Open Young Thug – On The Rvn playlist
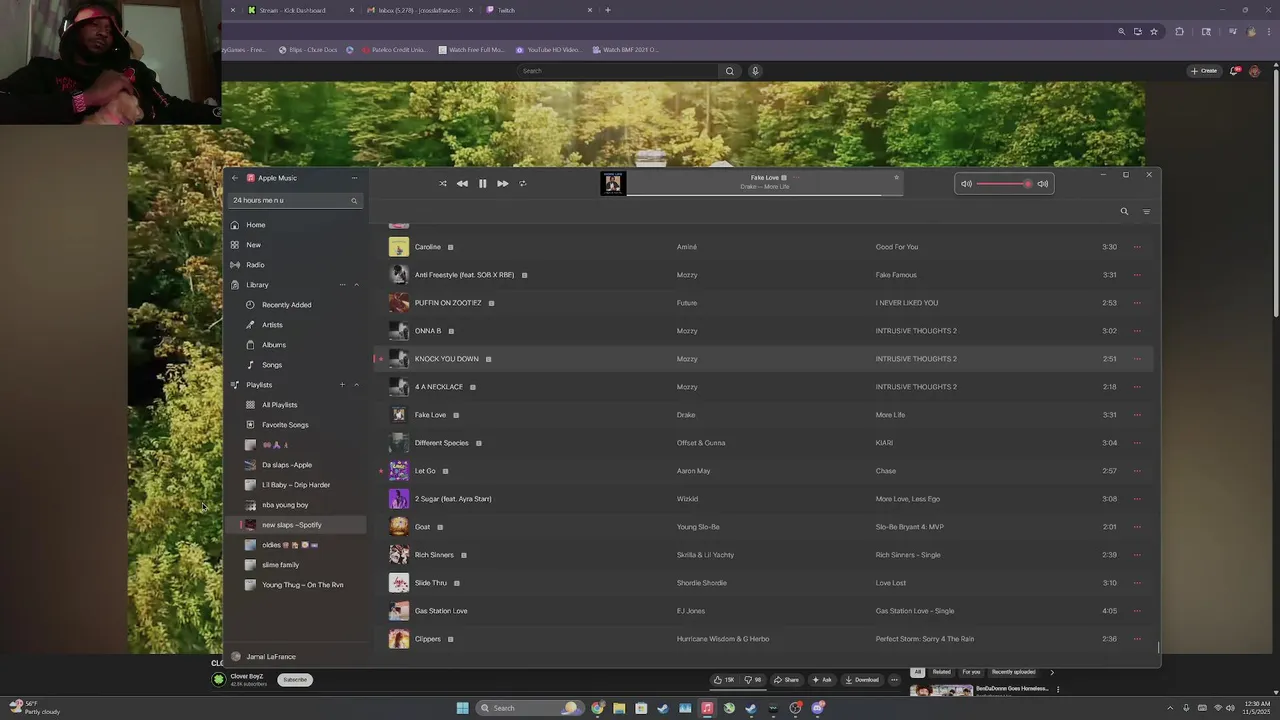This screenshot has height=720, width=1280. click(302, 585)
